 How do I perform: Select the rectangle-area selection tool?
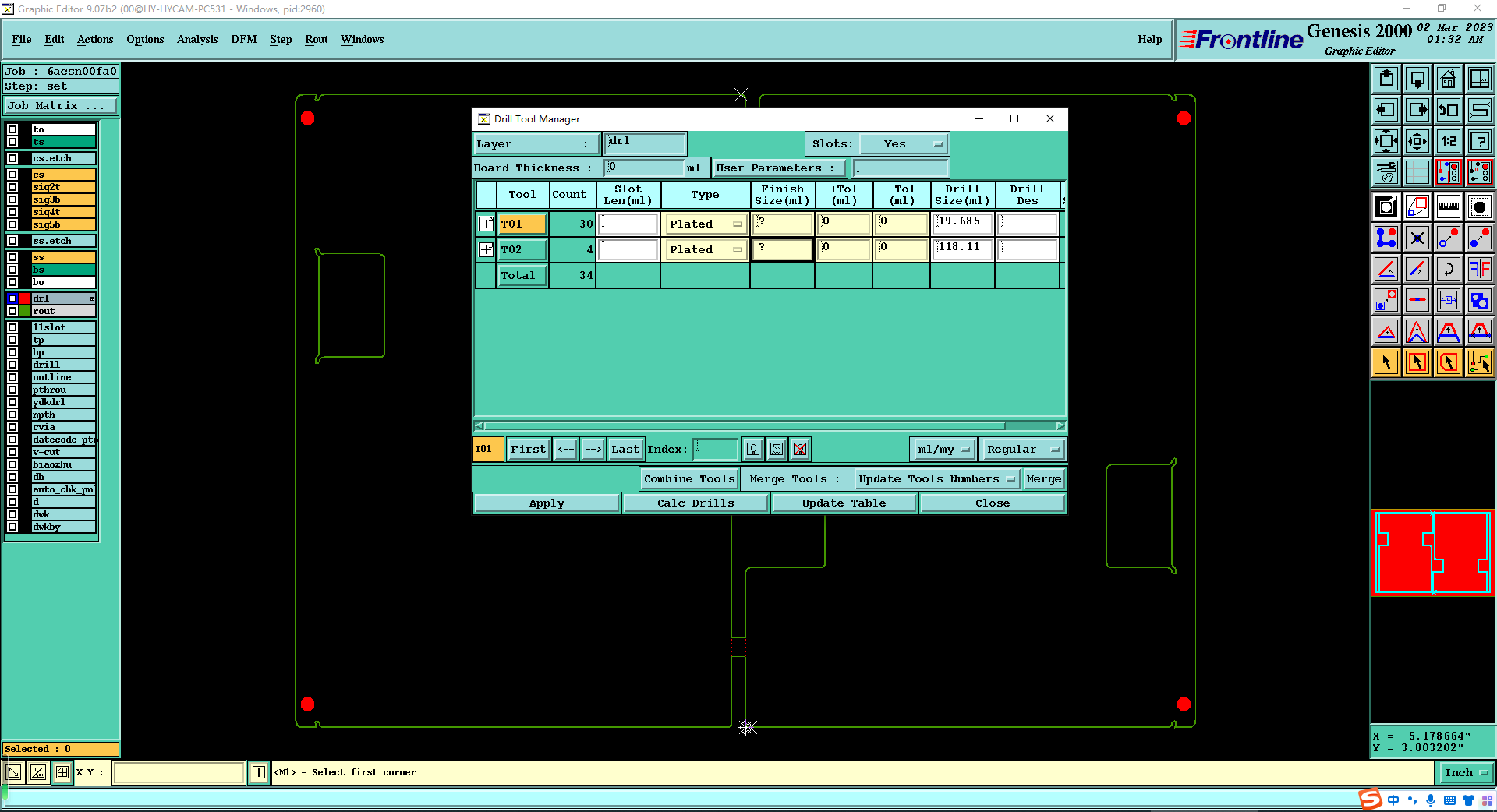[1417, 362]
